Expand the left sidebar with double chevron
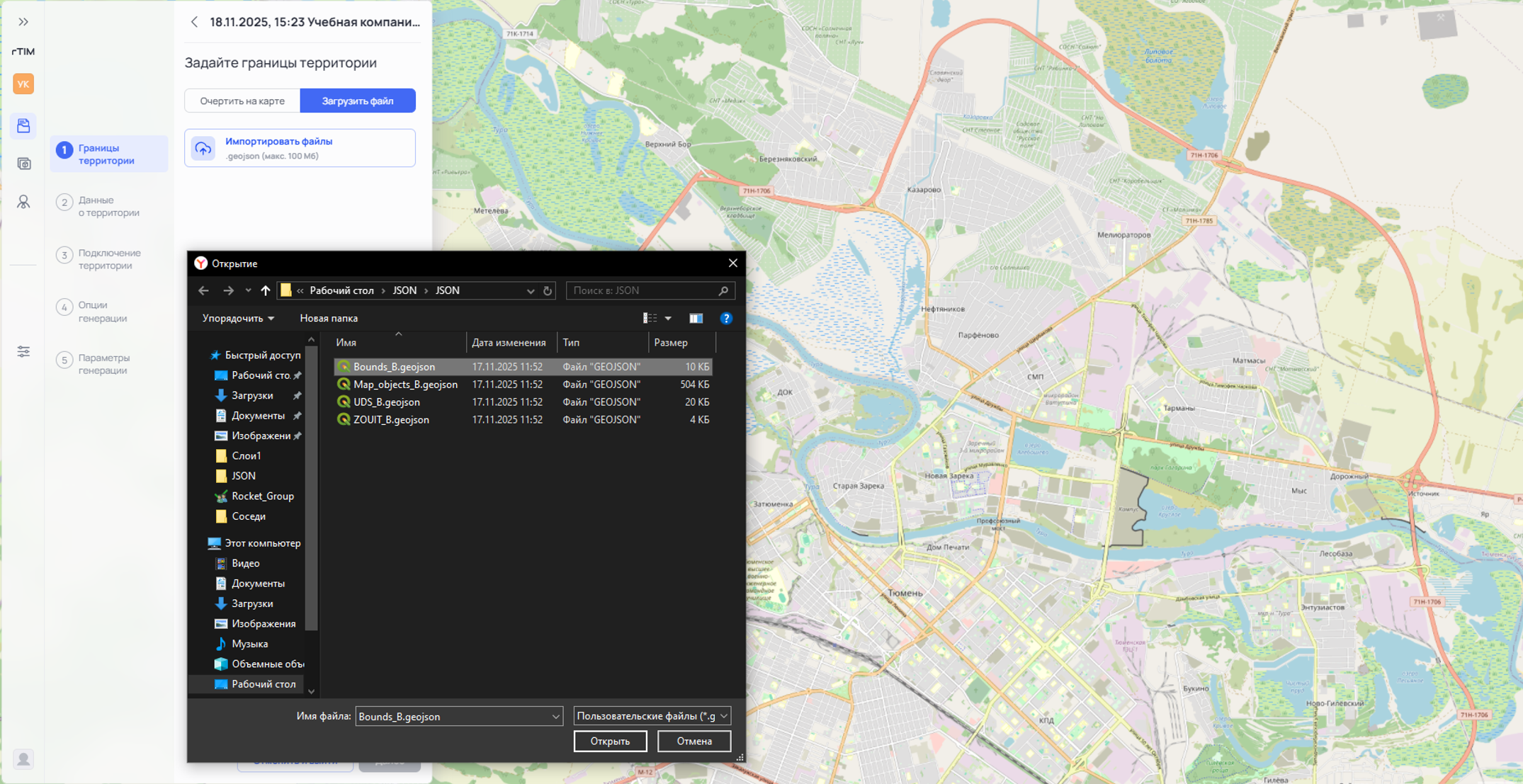The width and height of the screenshot is (1523, 784). coord(23,22)
